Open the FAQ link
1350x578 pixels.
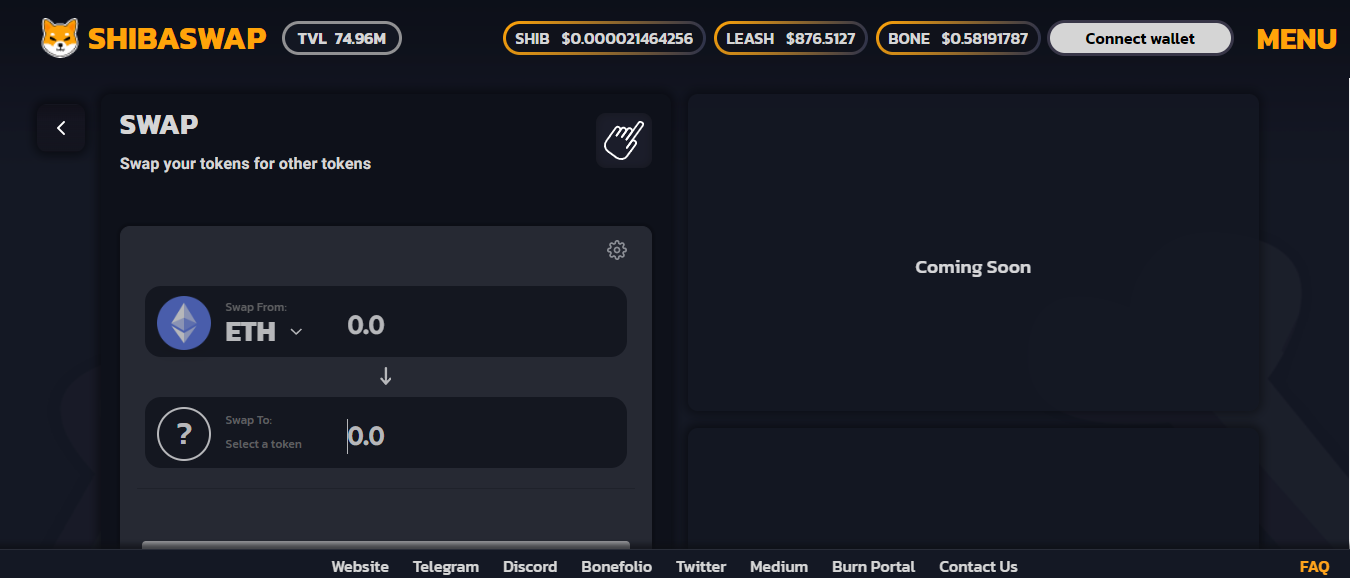1314,567
